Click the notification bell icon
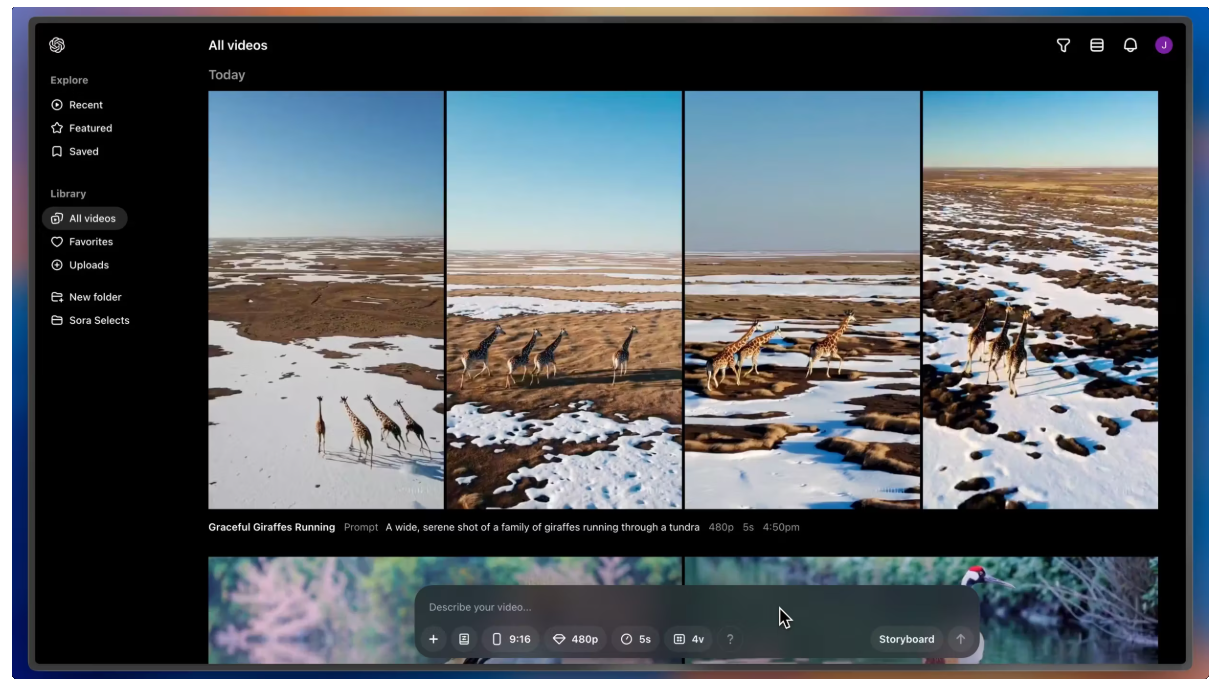Image resolution: width=1220 pixels, height=686 pixels. tap(1130, 45)
